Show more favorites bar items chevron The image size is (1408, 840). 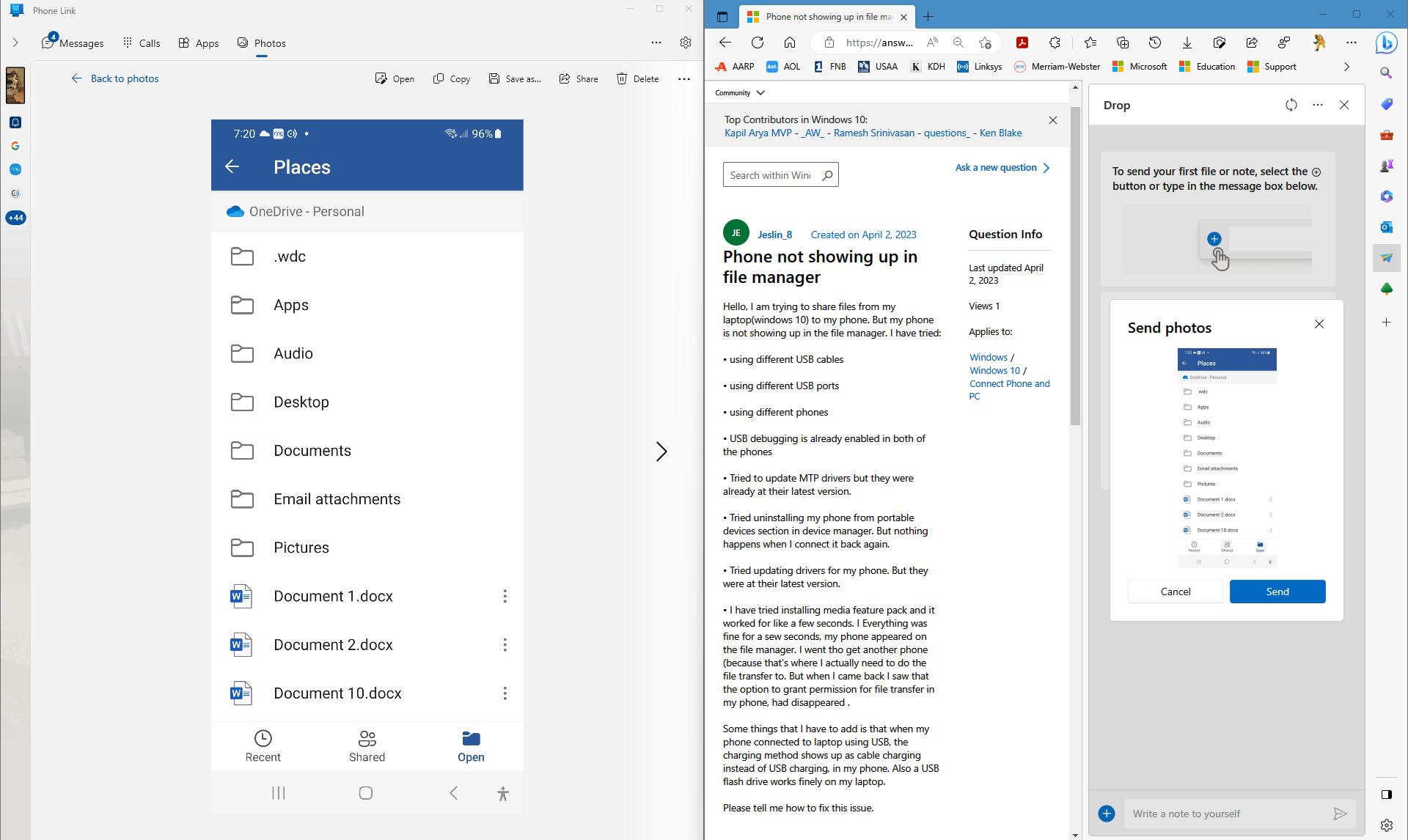[1346, 67]
